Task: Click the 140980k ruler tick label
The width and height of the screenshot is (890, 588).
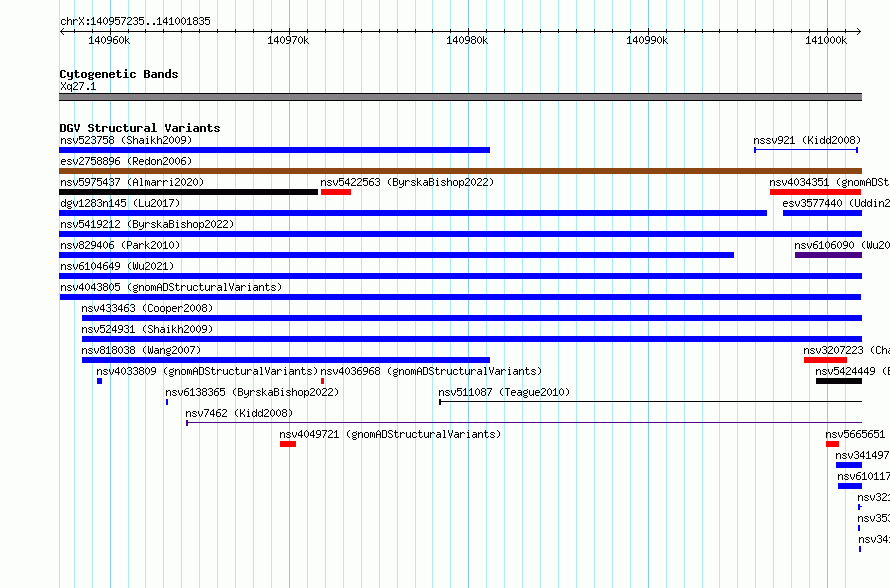Action: click(467, 40)
